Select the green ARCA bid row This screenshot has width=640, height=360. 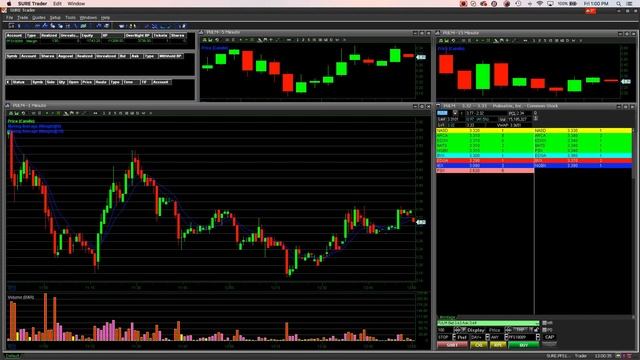tap(485, 136)
